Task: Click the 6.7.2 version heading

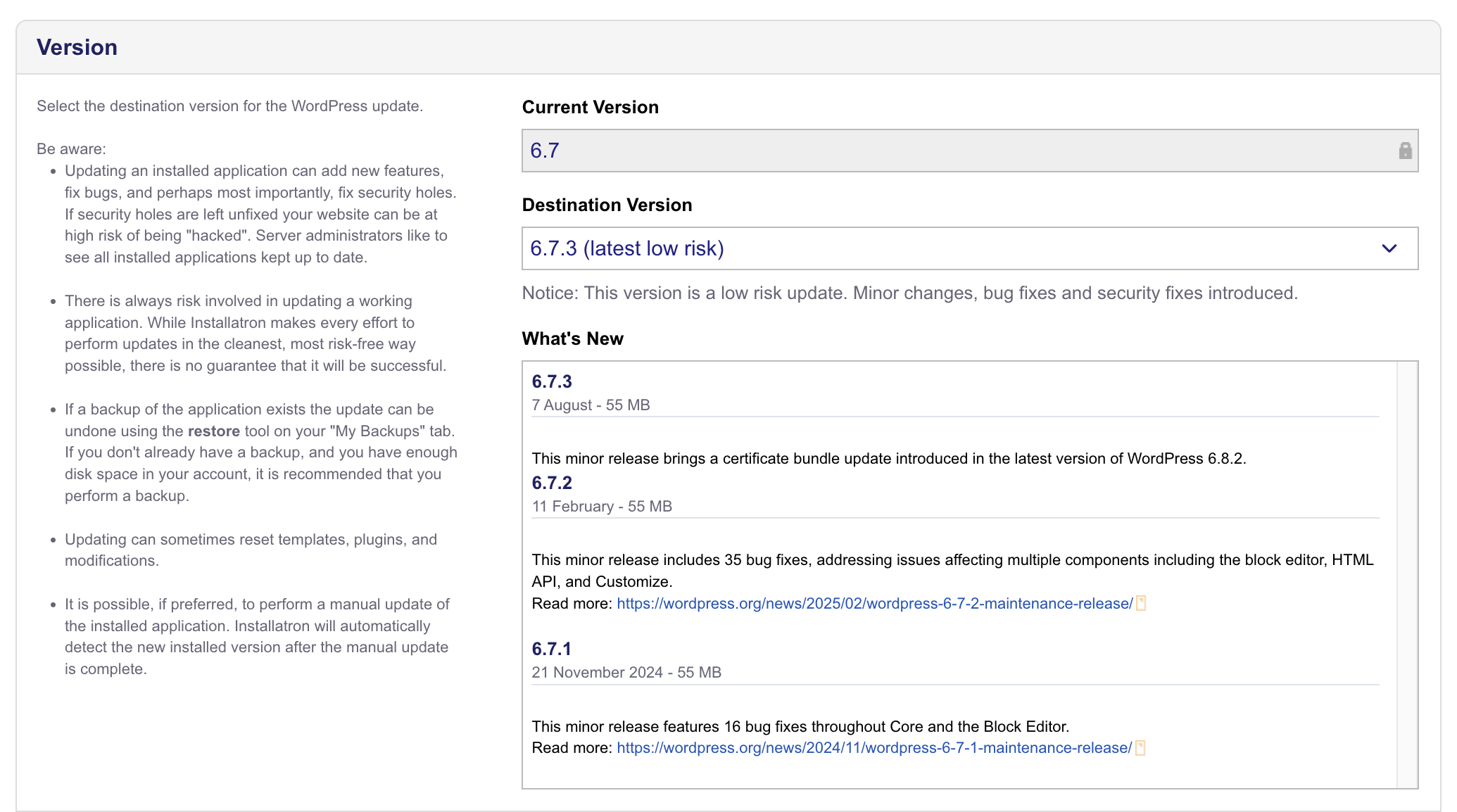Action: point(551,483)
